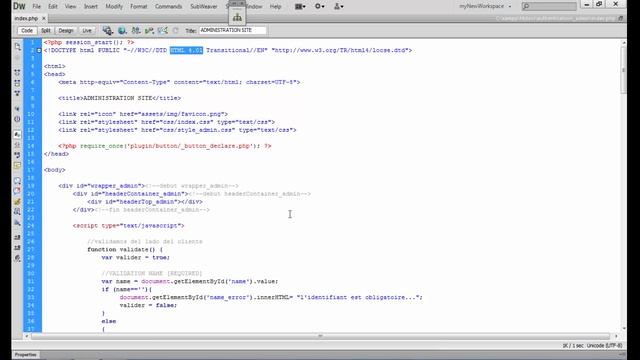Viewport: 640px width, 360px height.
Task: Turn on Live view
Action: (x=87, y=31)
